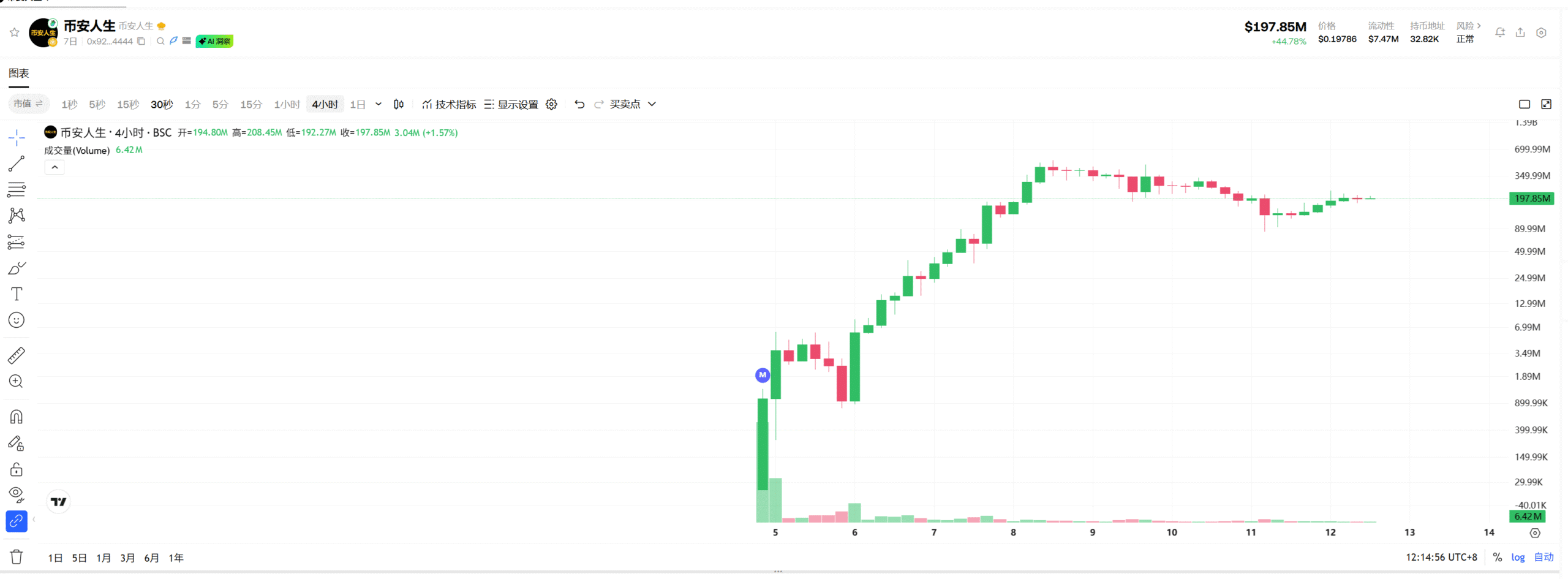Click the M marker on the chart
1568x579 pixels.
763,375
